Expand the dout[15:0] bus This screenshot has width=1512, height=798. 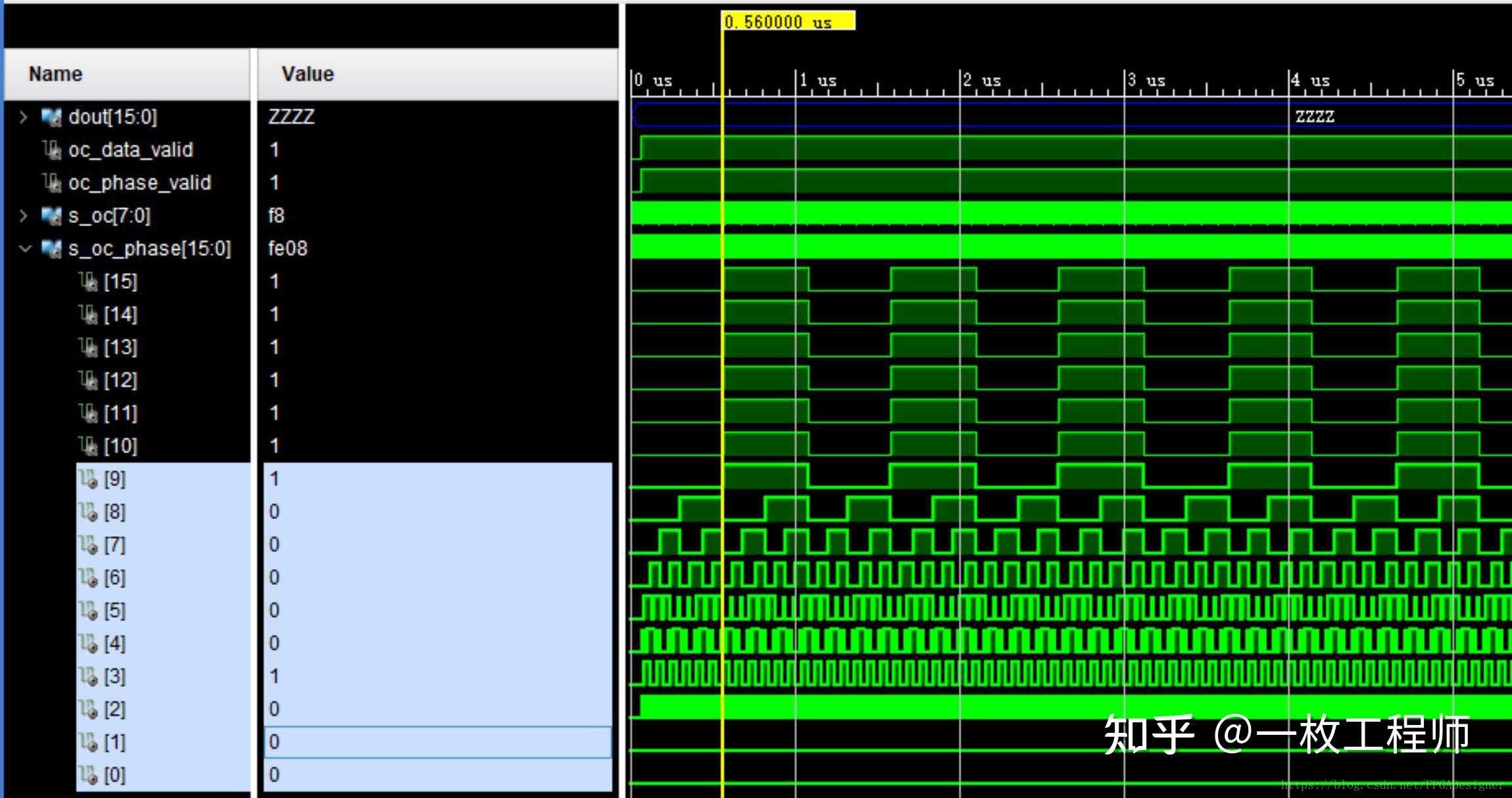pyautogui.click(x=24, y=117)
